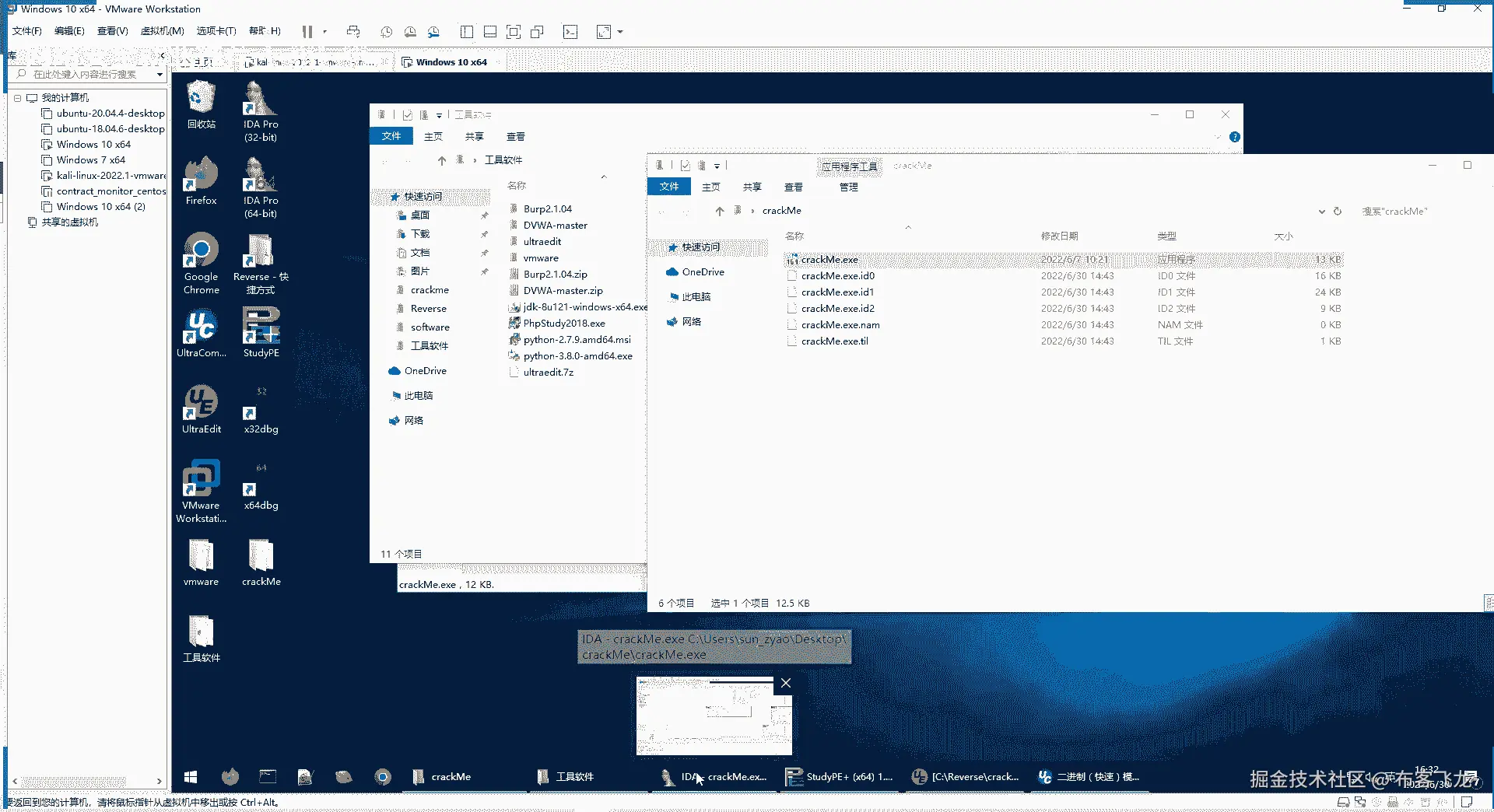This screenshot has height=812, width=1494.
Task: Switch to Unity mode in VMware toolbar
Action: tap(537, 32)
